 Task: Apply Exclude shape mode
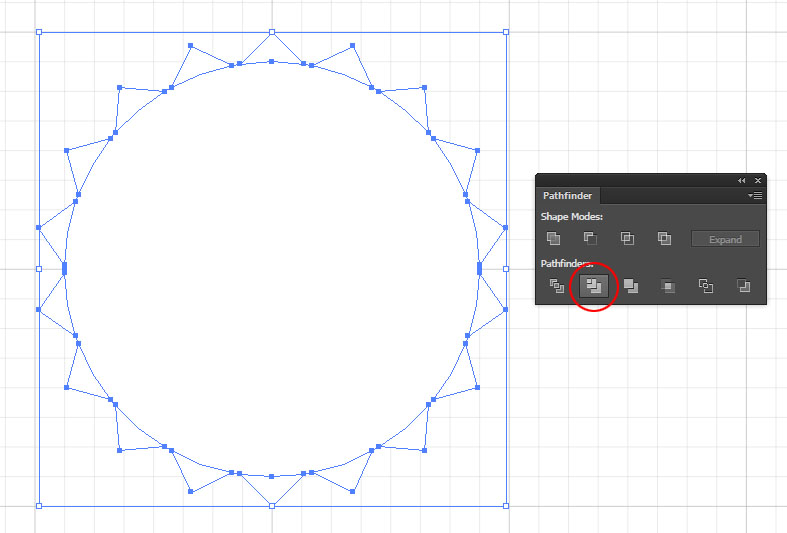tap(664, 239)
